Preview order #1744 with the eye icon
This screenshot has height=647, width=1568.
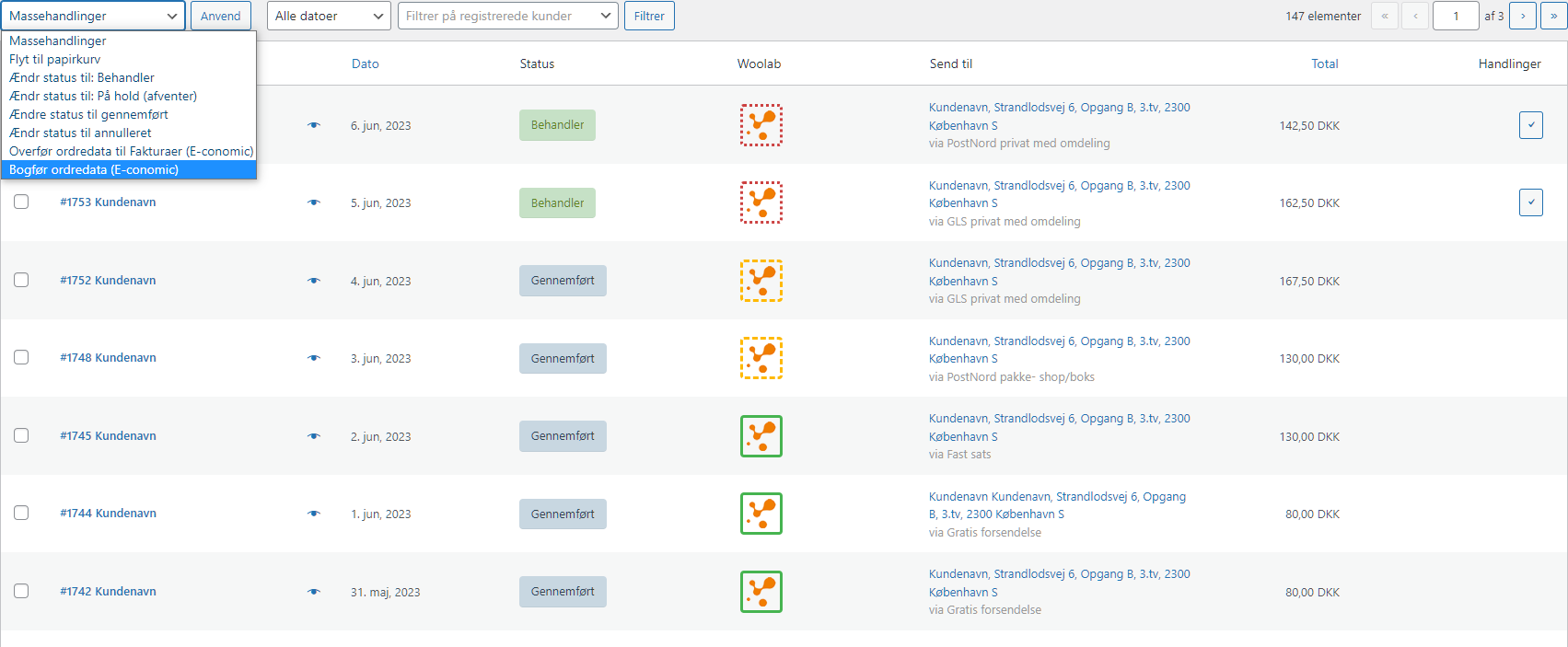coord(314,514)
